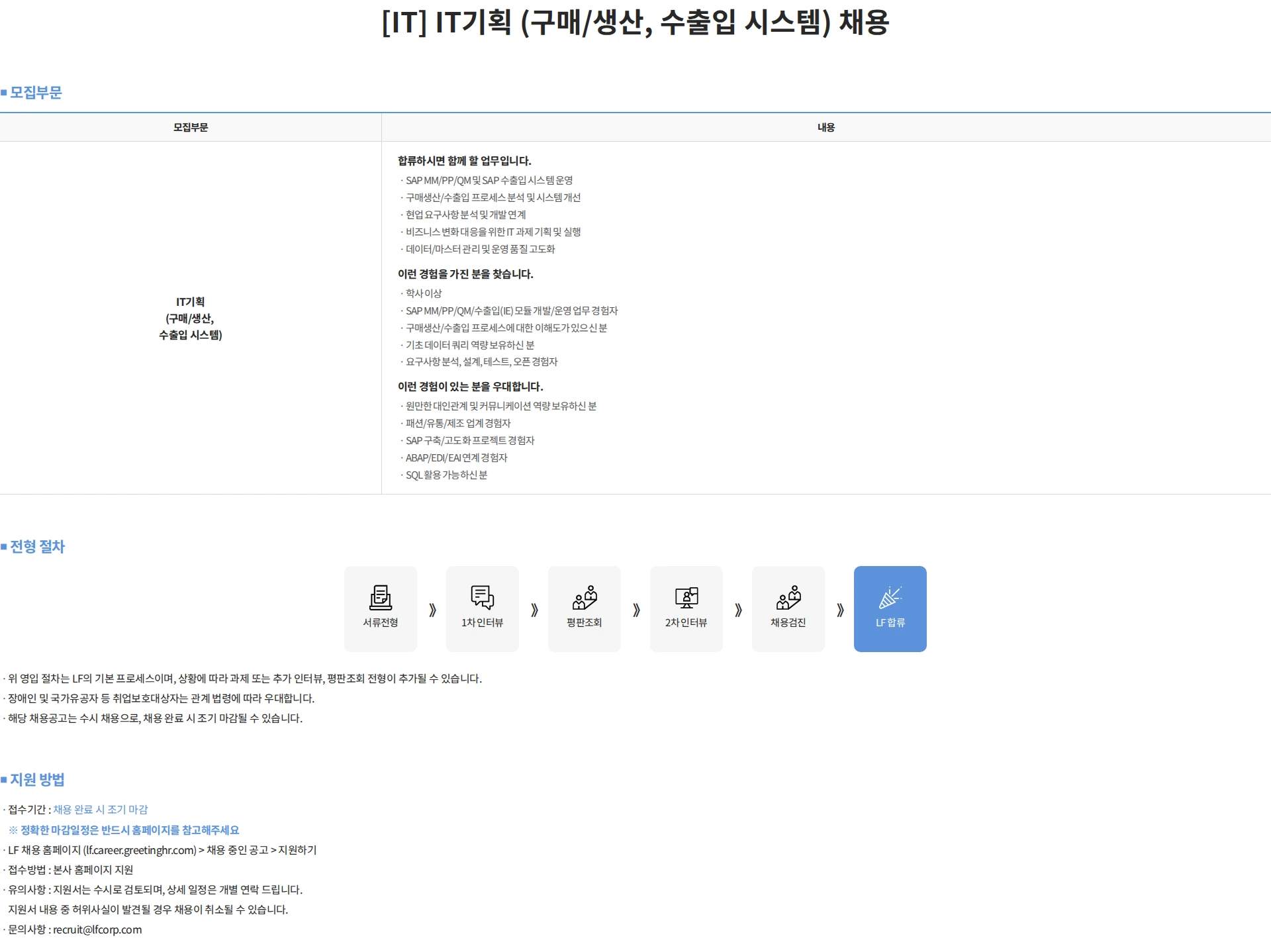Click the '모집부문' table column header
1271x952 pixels.
(191, 127)
